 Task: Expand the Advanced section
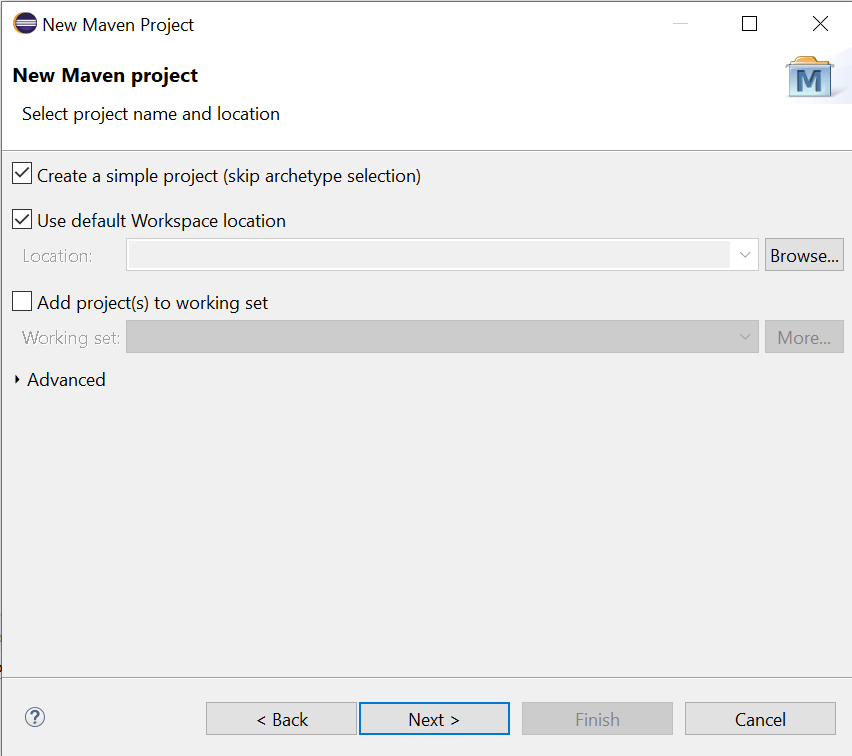pos(17,379)
